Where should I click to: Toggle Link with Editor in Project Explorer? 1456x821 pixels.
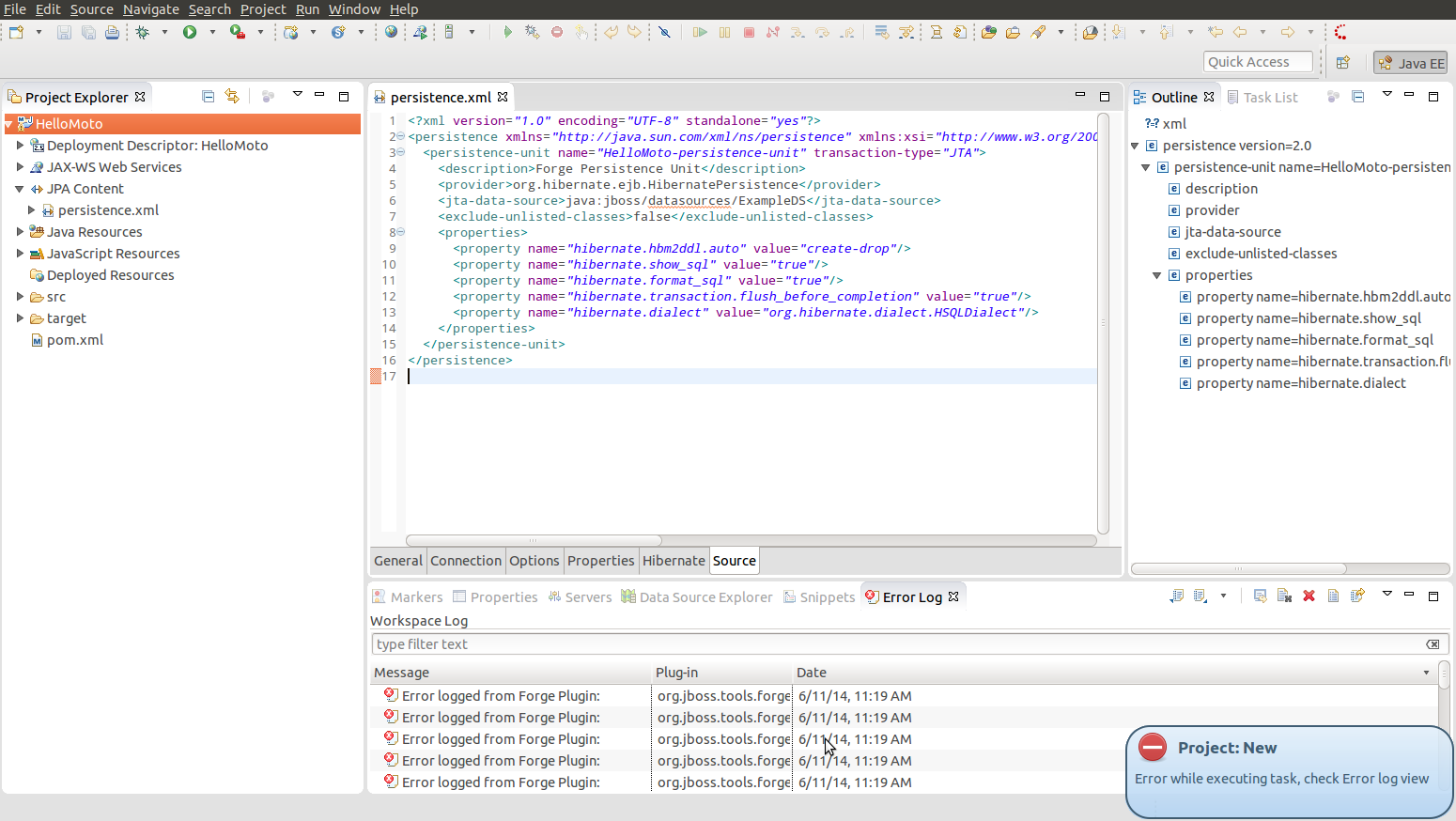[x=232, y=97]
